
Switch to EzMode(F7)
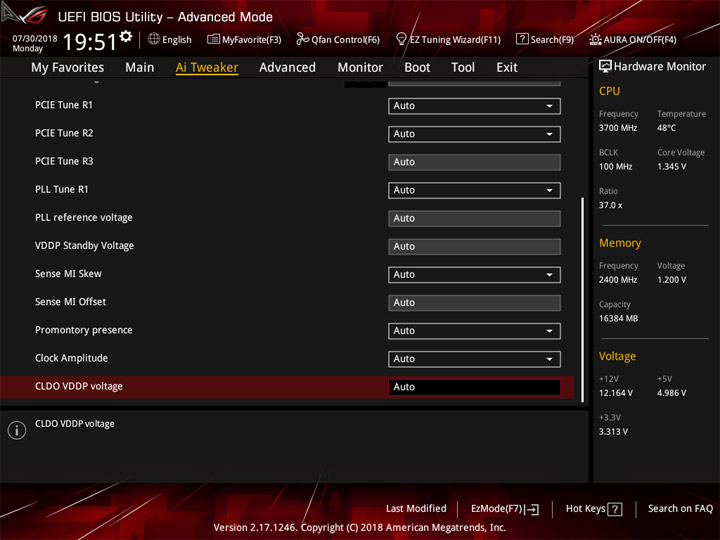(x=505, y=509)
